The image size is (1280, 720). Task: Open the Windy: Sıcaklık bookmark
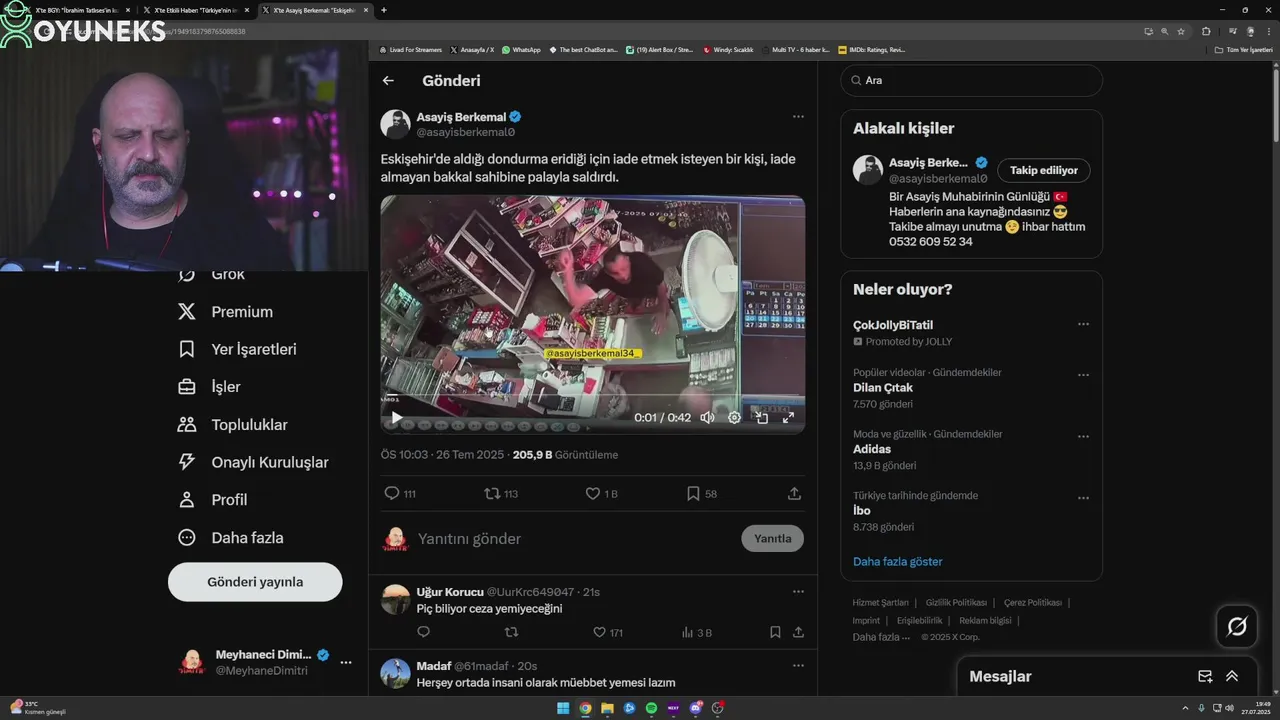[728, 49]
